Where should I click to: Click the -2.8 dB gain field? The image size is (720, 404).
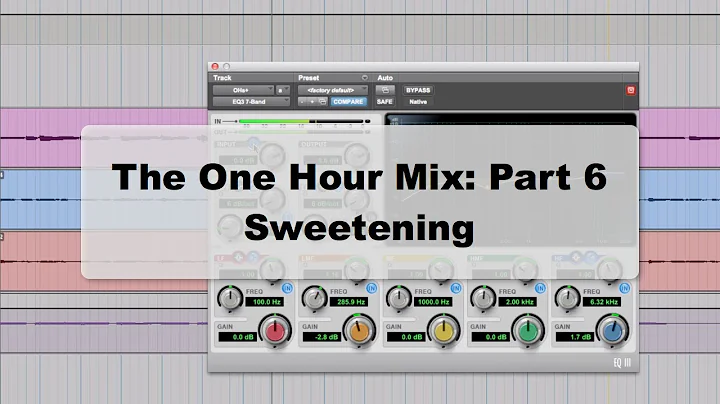point(322,337)
